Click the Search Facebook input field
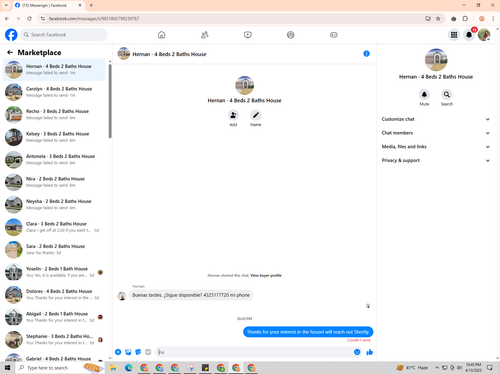This screenshot has height=374, width=500. (x=64, y=35)
